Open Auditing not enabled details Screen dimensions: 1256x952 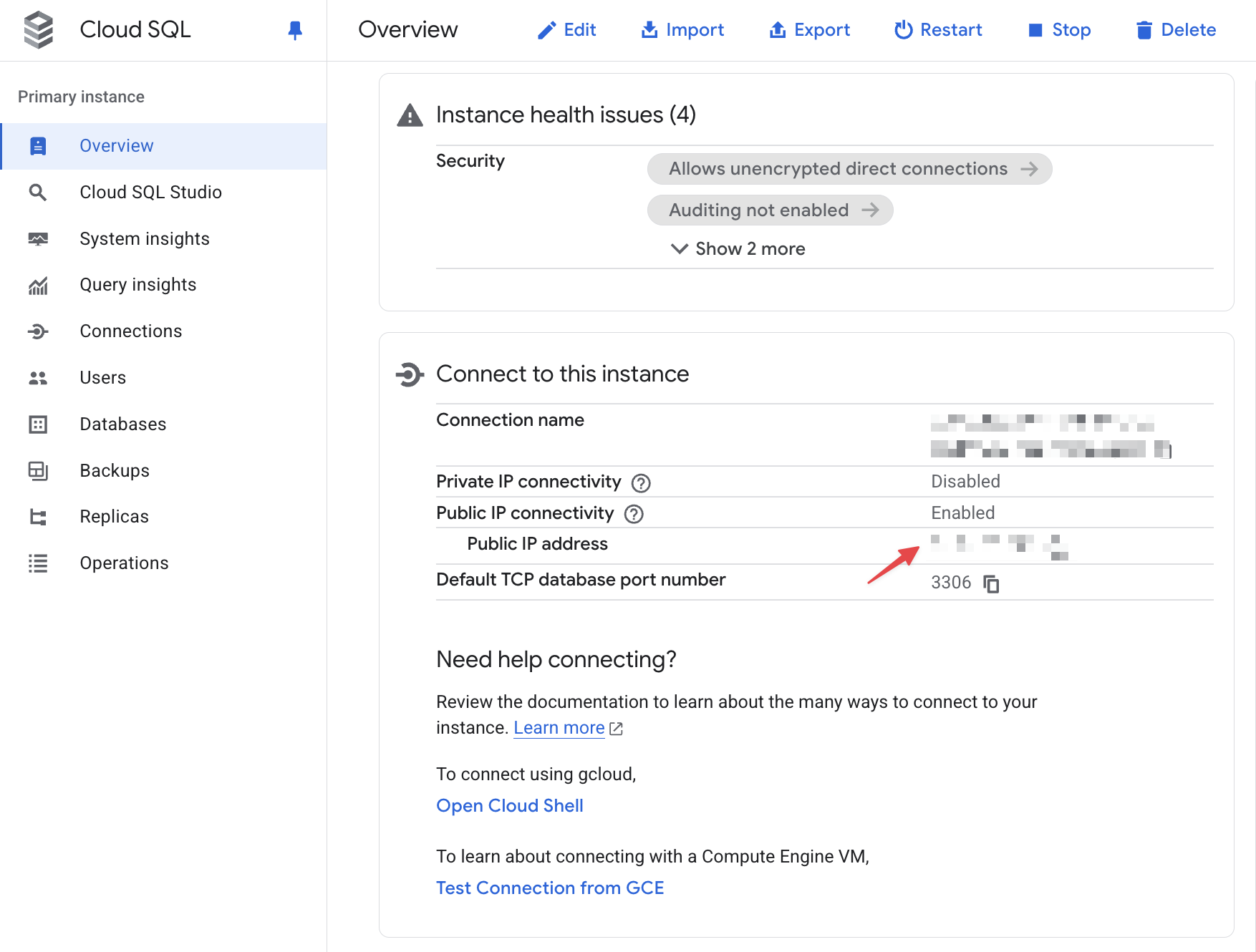coord(770,210)
